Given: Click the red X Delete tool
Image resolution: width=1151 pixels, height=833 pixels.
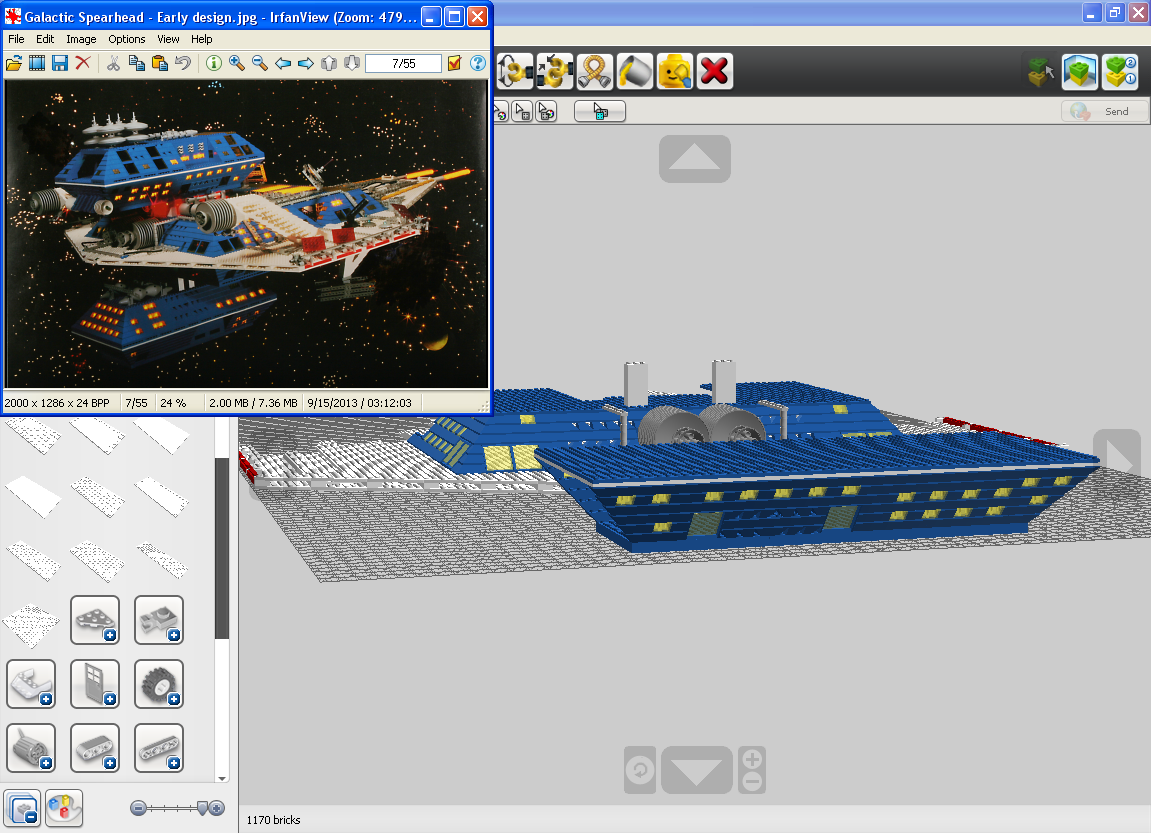Looking at the screenshot, I should pos(714,72).
